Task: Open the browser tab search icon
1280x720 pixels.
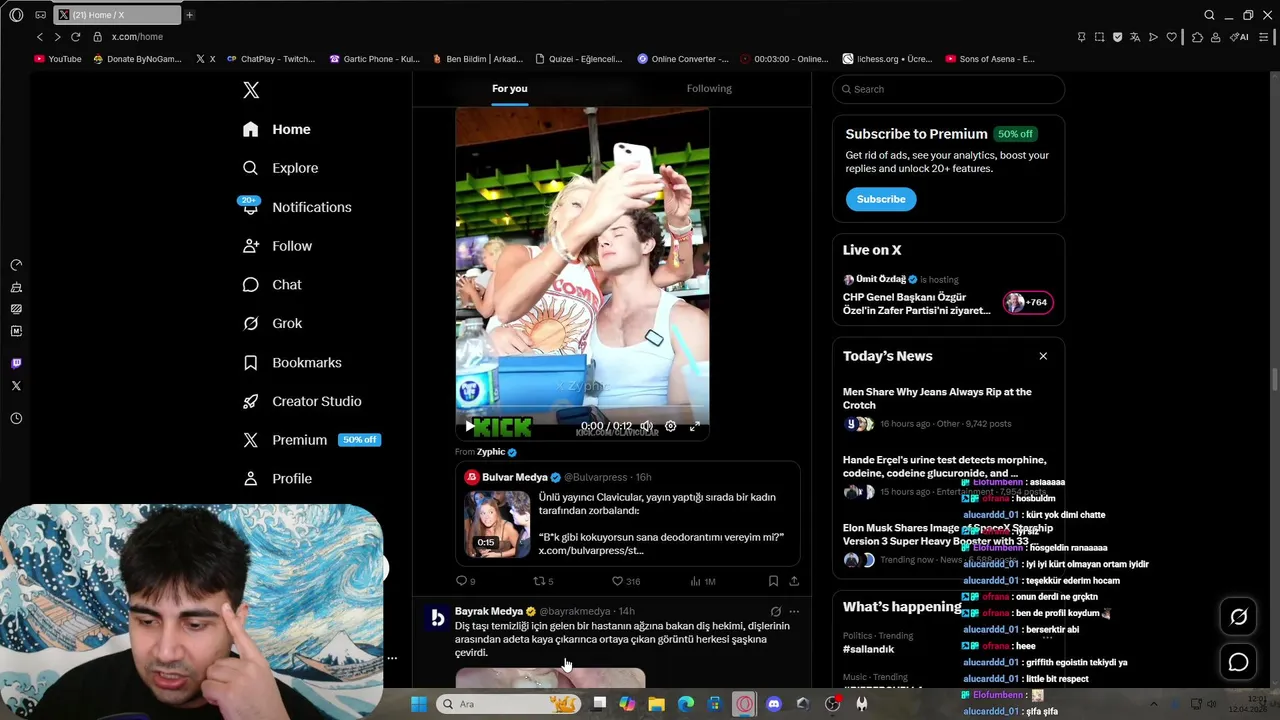Action: click(1209, 15)
